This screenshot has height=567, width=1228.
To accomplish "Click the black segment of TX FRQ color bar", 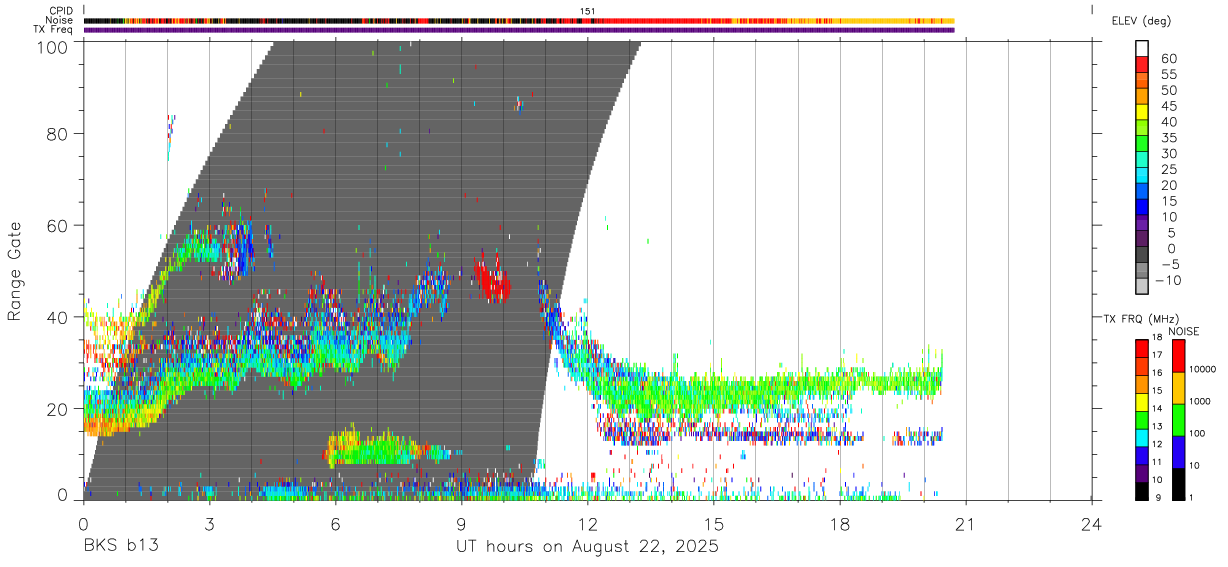I will tap(1142, 491).
